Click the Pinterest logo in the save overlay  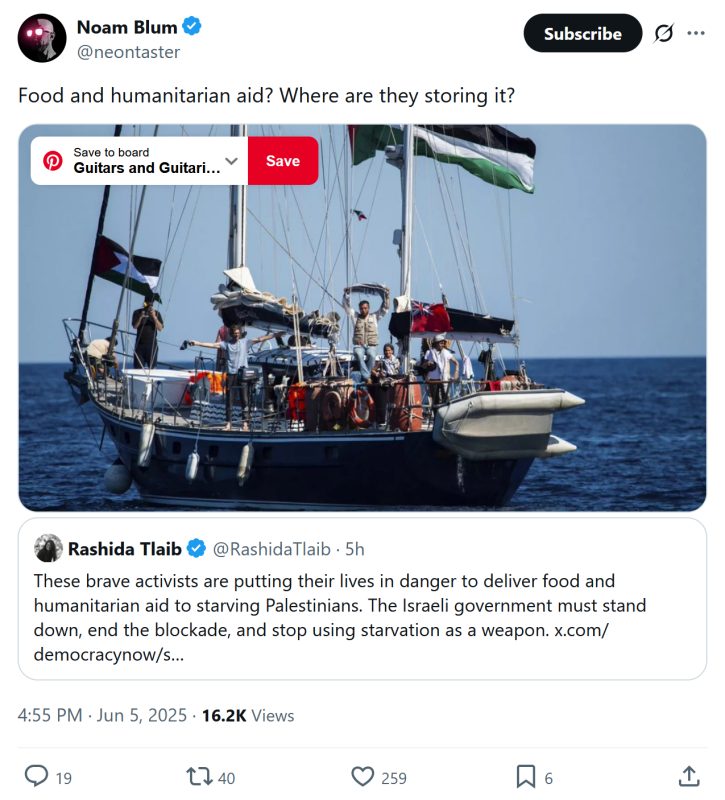(x=50, y=160)
